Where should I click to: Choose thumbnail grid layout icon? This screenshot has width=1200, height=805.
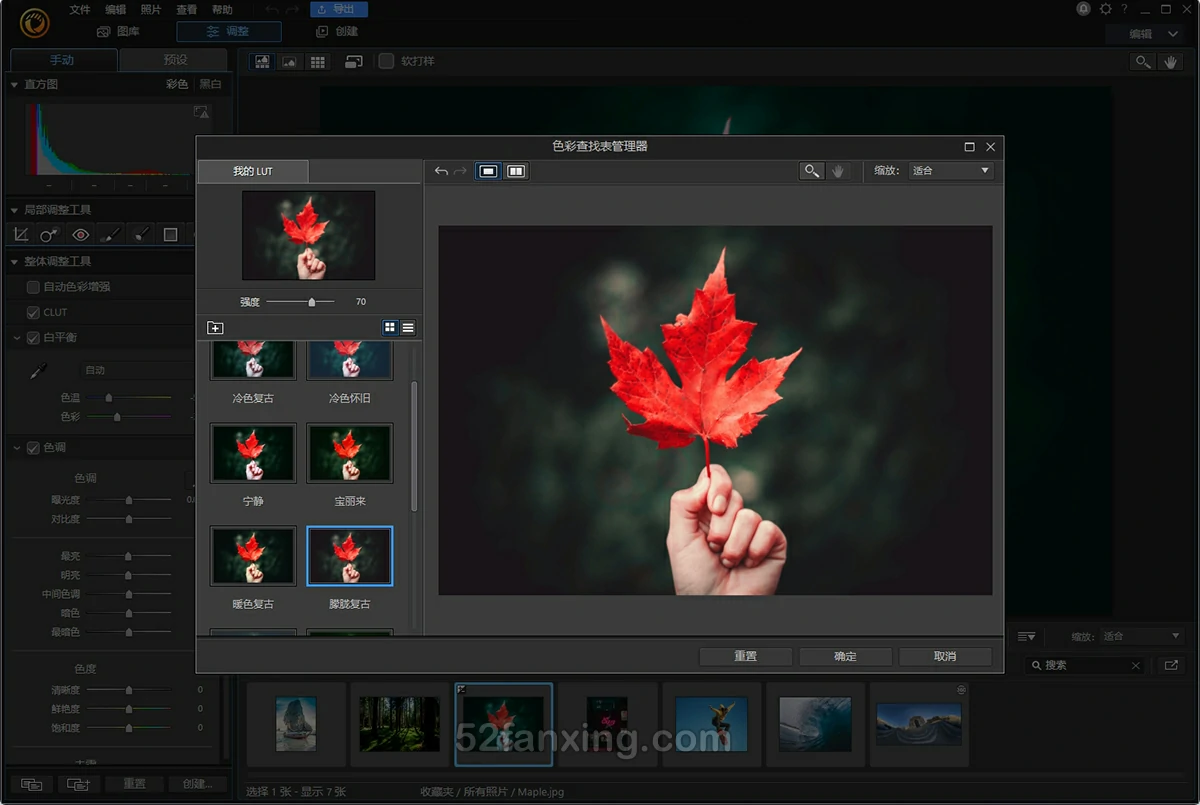(x=318, y=61)
